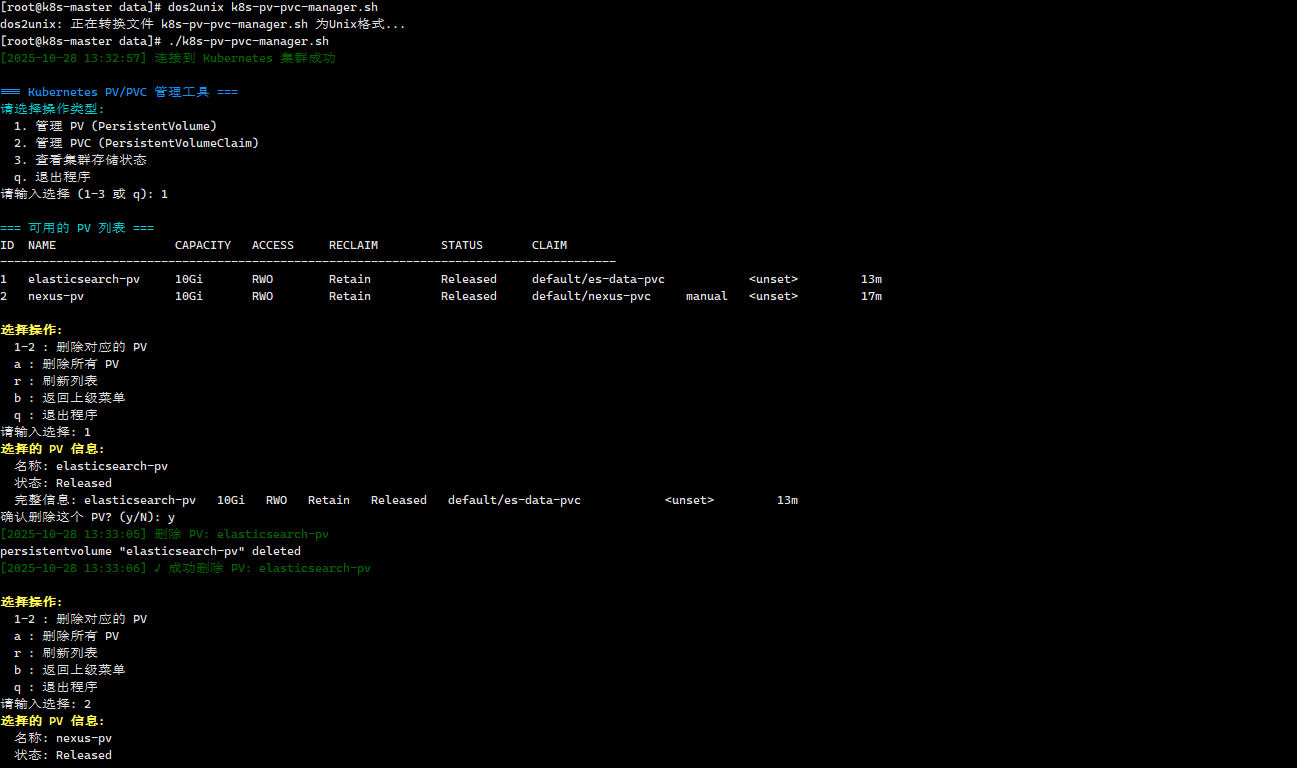Click the '请输入选择: 2' prompt line
Screen dimensions: 1297x768
click(45, 704)
